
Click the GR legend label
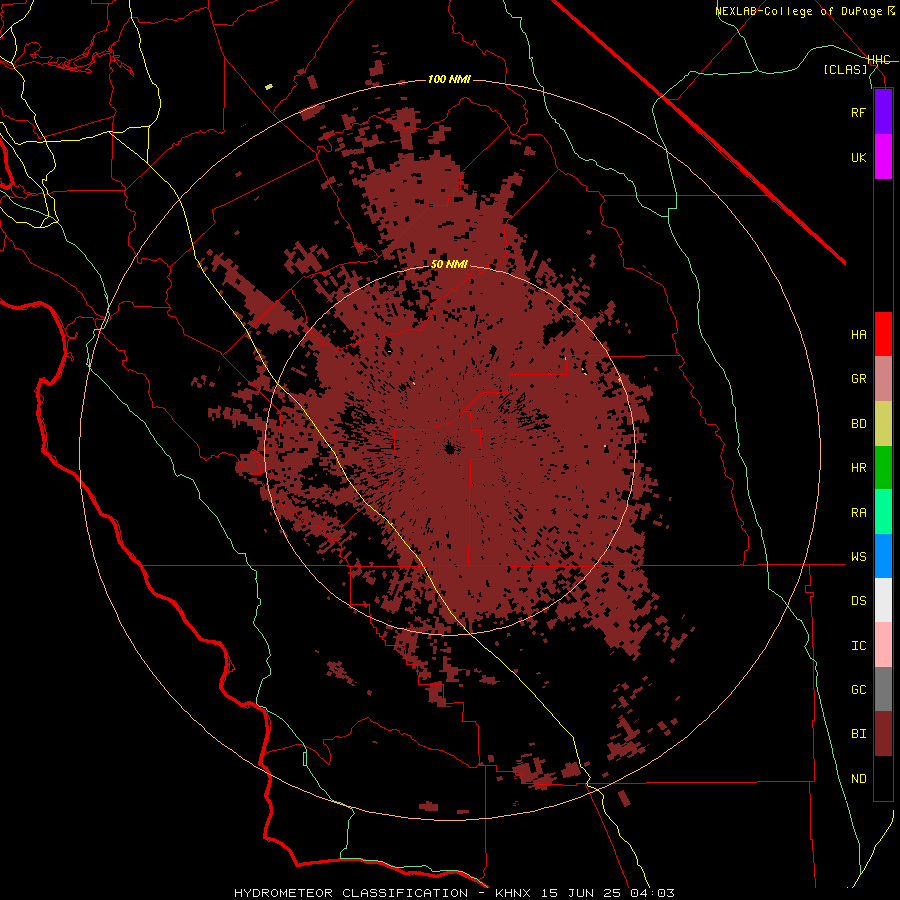858,379
